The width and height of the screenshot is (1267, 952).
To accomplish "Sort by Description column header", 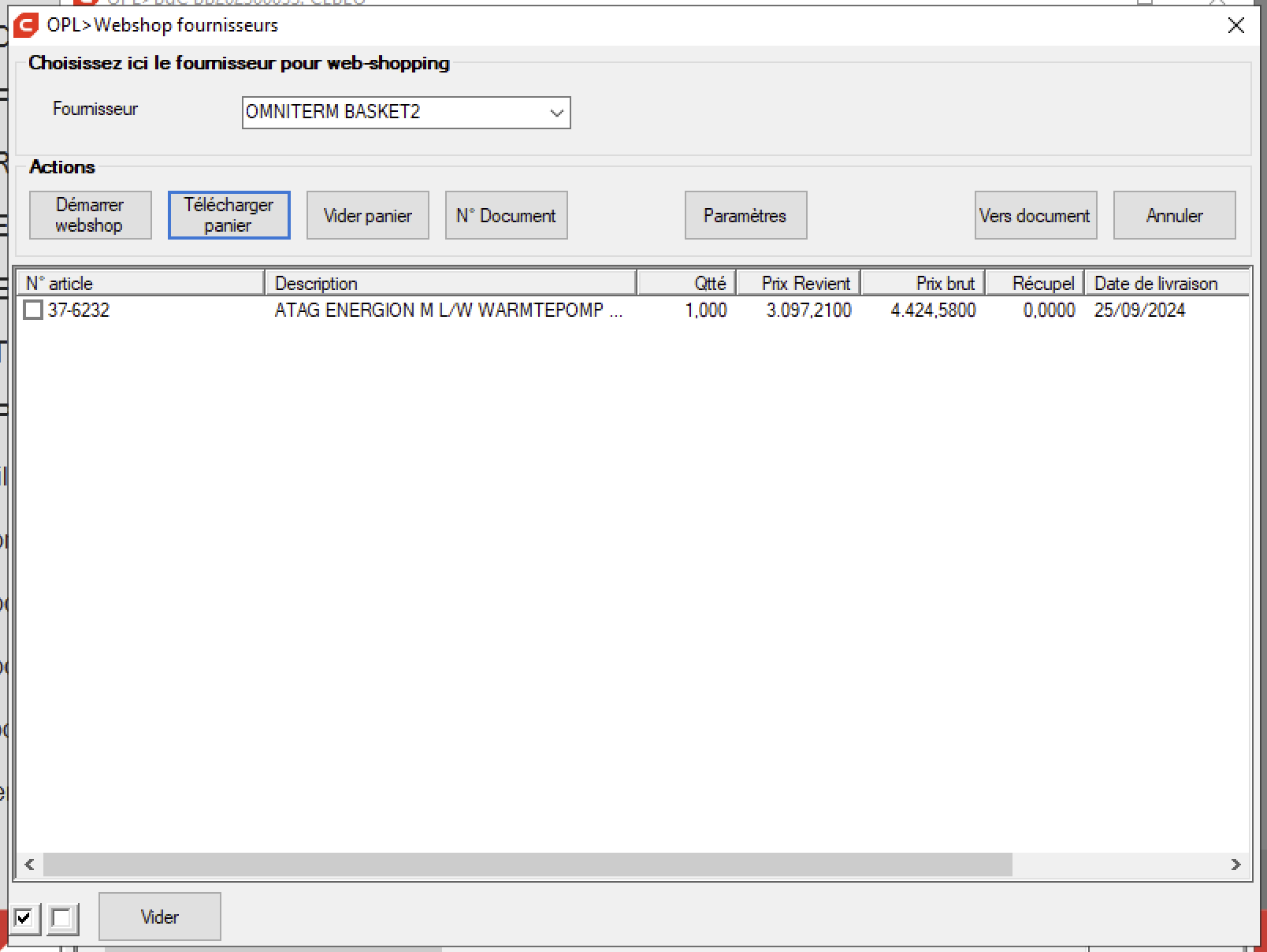I will click(450, 283).
